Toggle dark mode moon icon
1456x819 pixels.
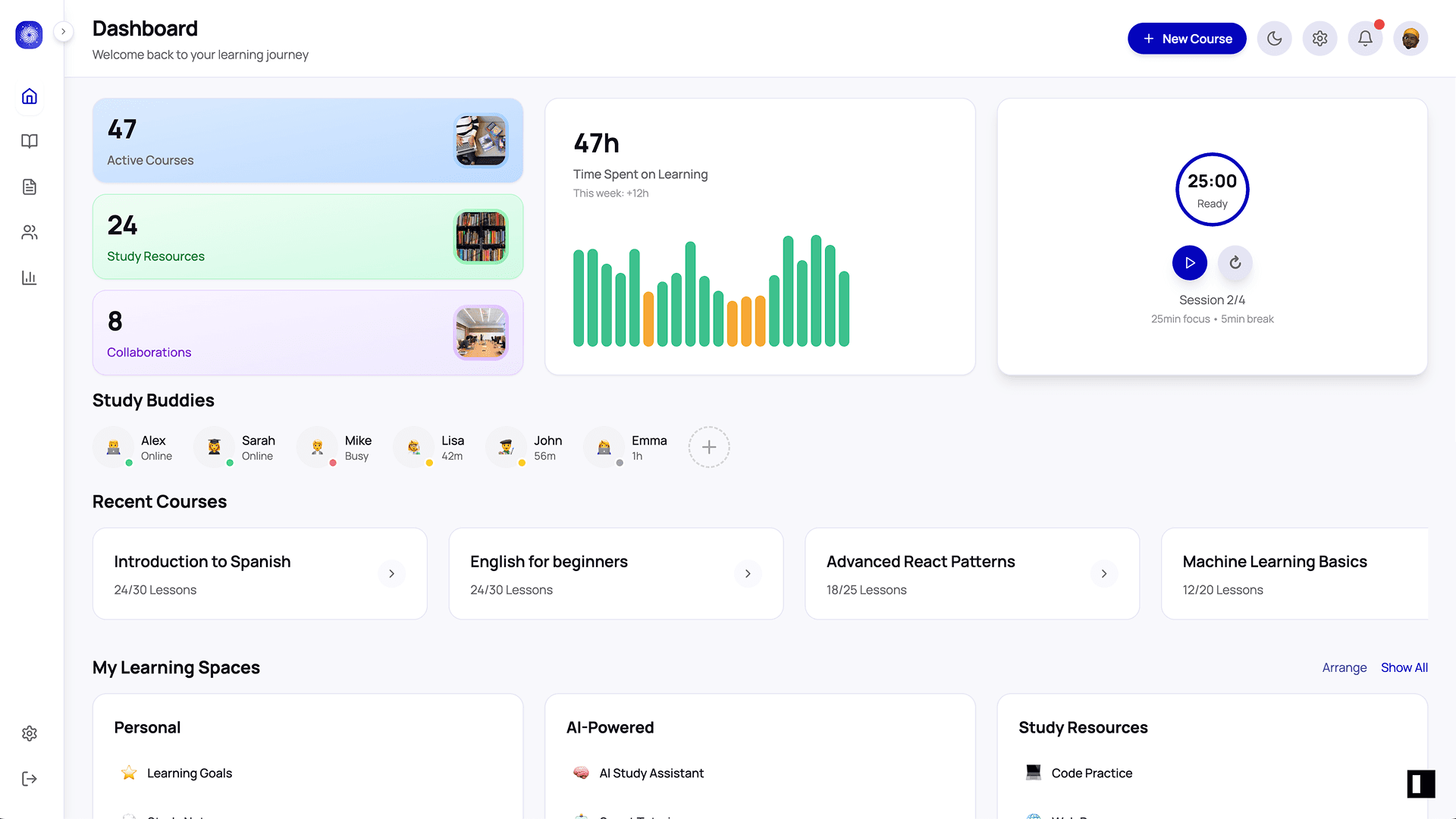(1274, 39)
